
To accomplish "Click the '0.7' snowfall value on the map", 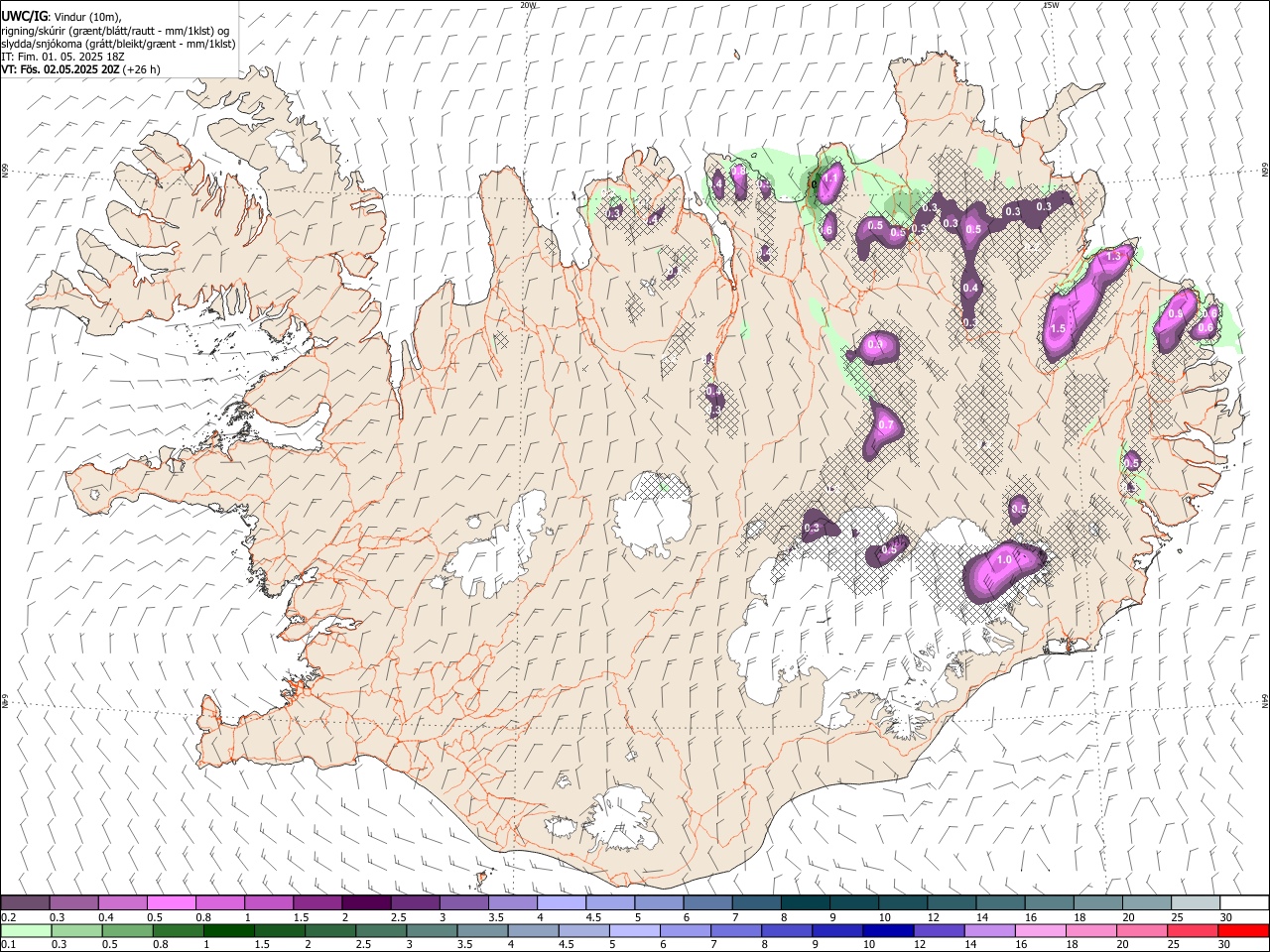I will (886, 425).
